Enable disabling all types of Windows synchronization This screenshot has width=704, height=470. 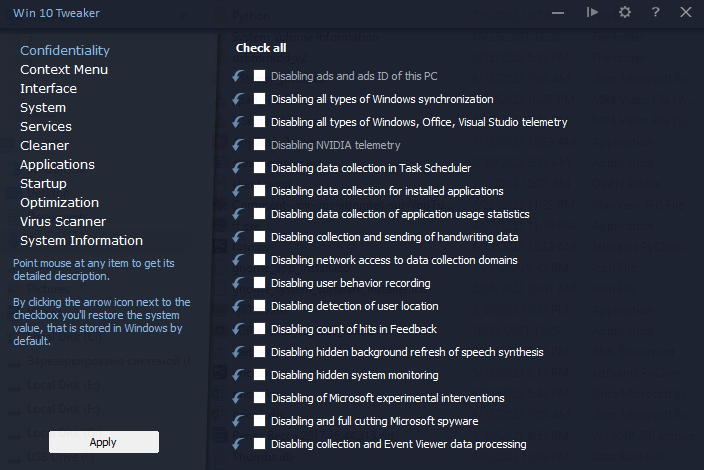pyautogui.click(x=260, y=99)
